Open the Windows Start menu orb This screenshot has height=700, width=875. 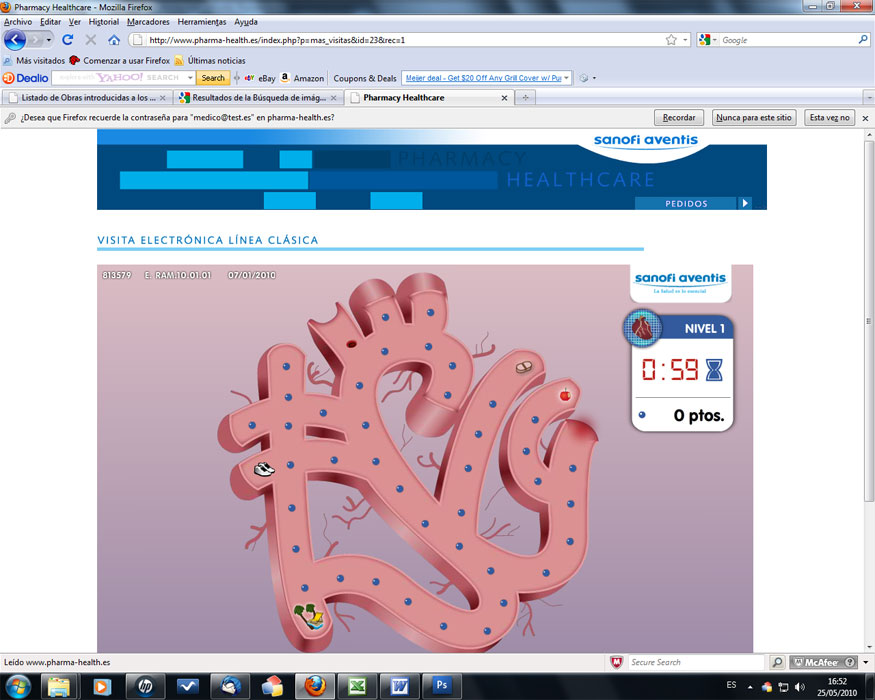tap(17, 685)
